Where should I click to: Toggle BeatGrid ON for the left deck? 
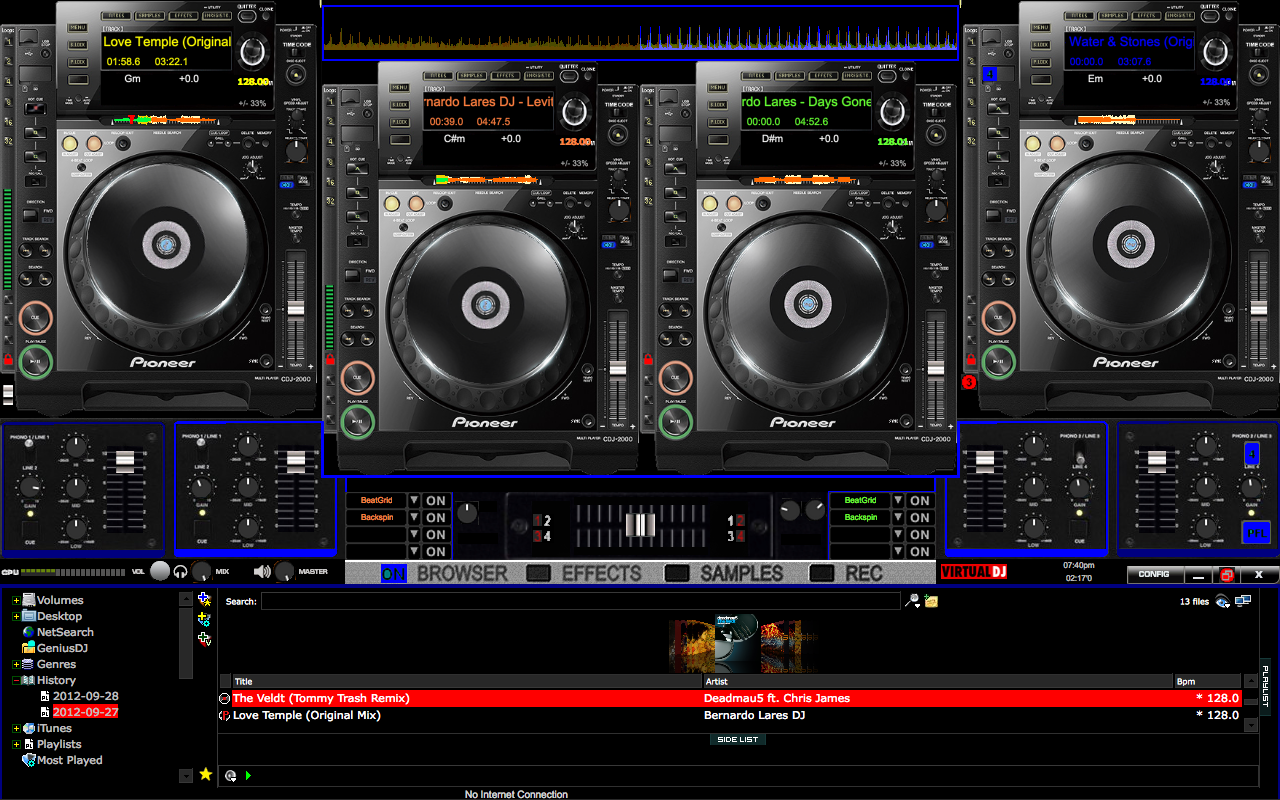[x=437, y=500]
